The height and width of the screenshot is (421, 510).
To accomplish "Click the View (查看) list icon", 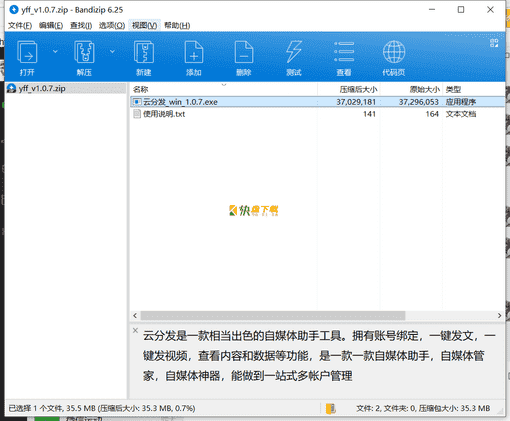I will (344, 52).
